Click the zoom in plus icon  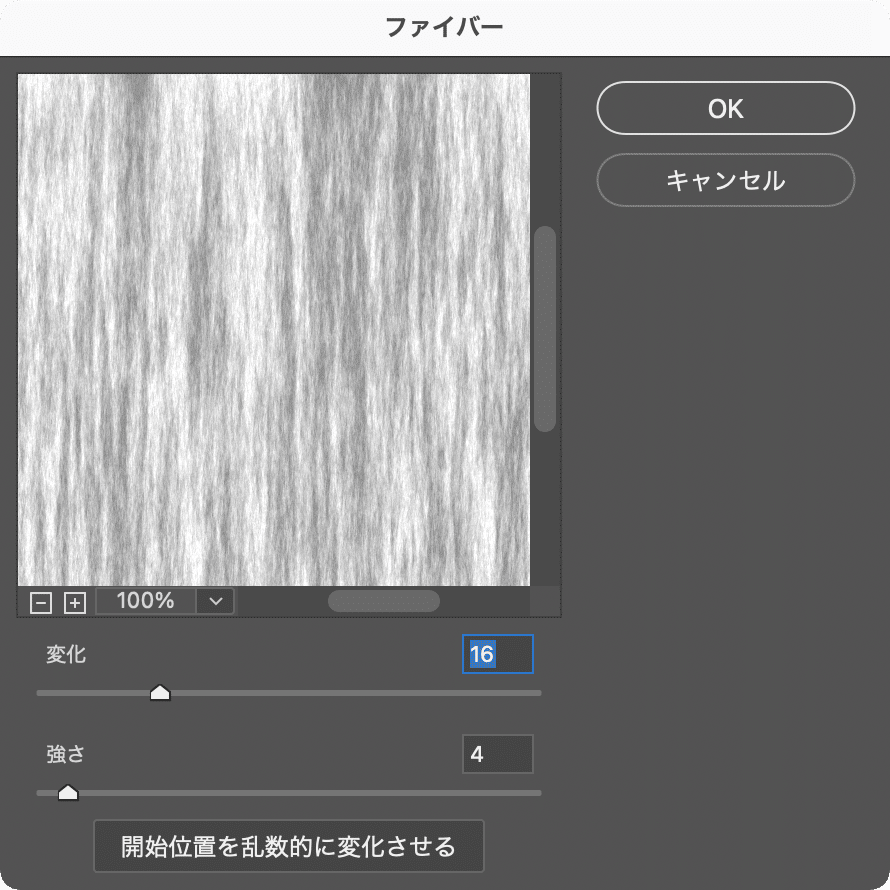click(75, 603)
